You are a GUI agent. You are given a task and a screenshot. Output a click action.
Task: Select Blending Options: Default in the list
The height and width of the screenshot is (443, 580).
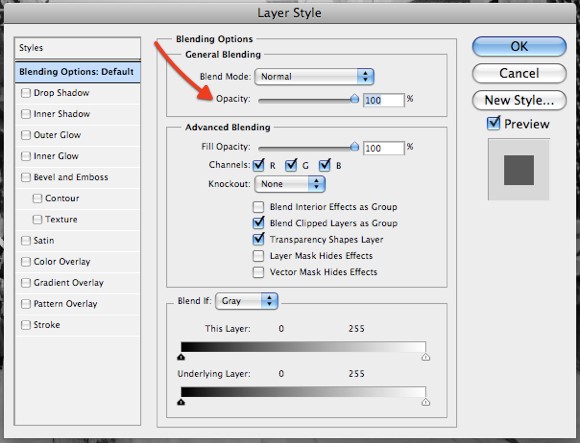click(x=78, y=72)
